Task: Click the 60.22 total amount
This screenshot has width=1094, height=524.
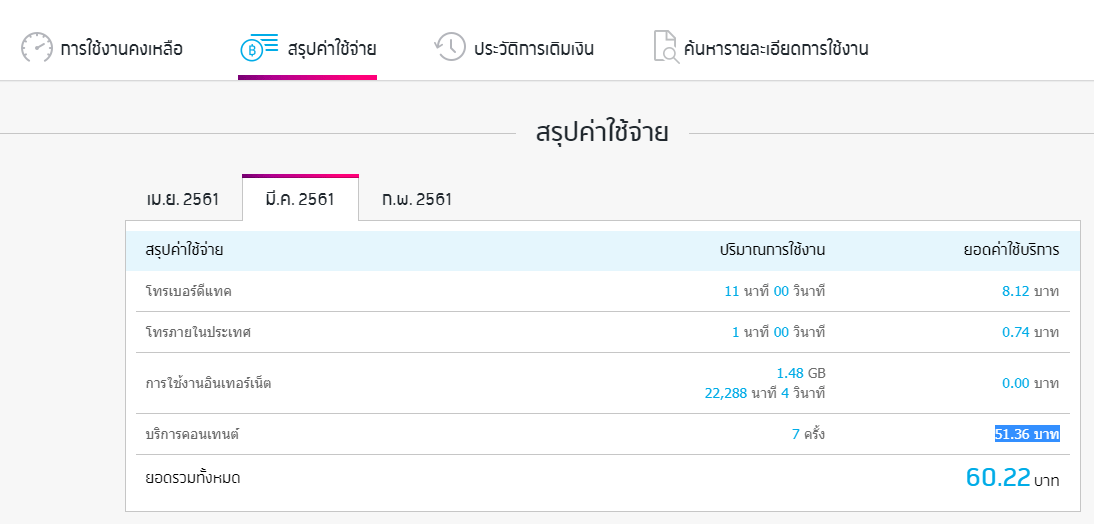Action: pos(998,477)
